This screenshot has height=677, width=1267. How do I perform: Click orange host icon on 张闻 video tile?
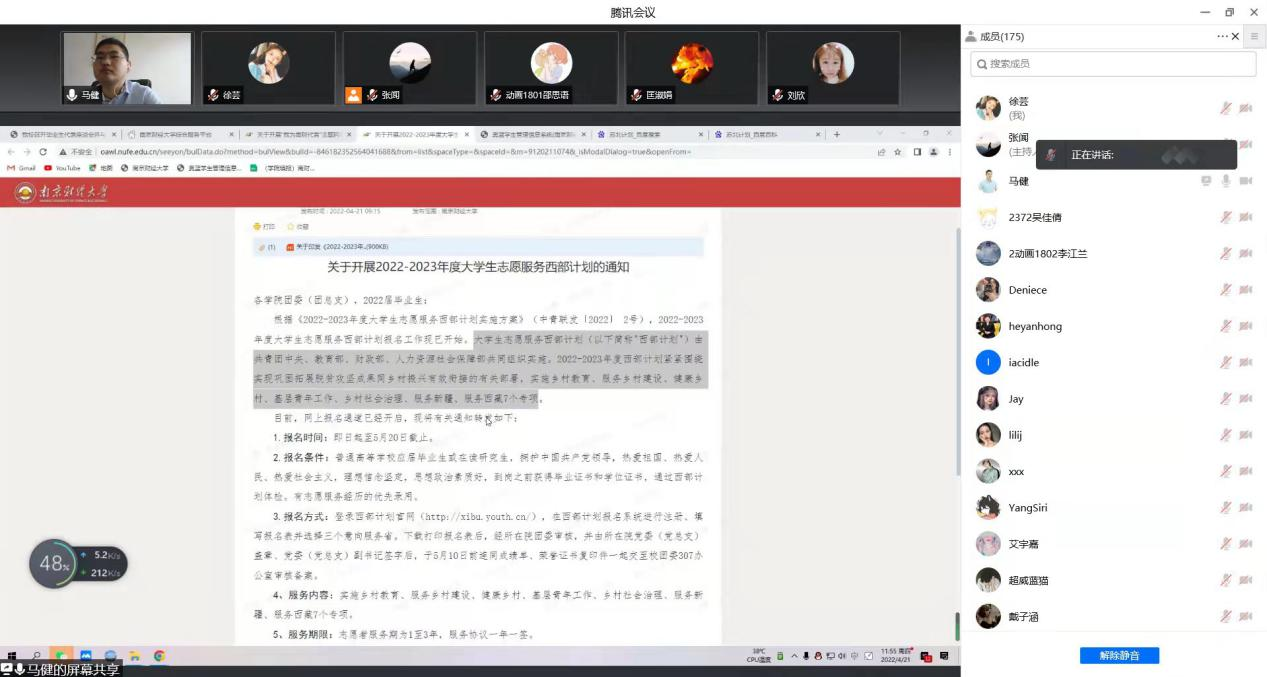coord(353,95)
